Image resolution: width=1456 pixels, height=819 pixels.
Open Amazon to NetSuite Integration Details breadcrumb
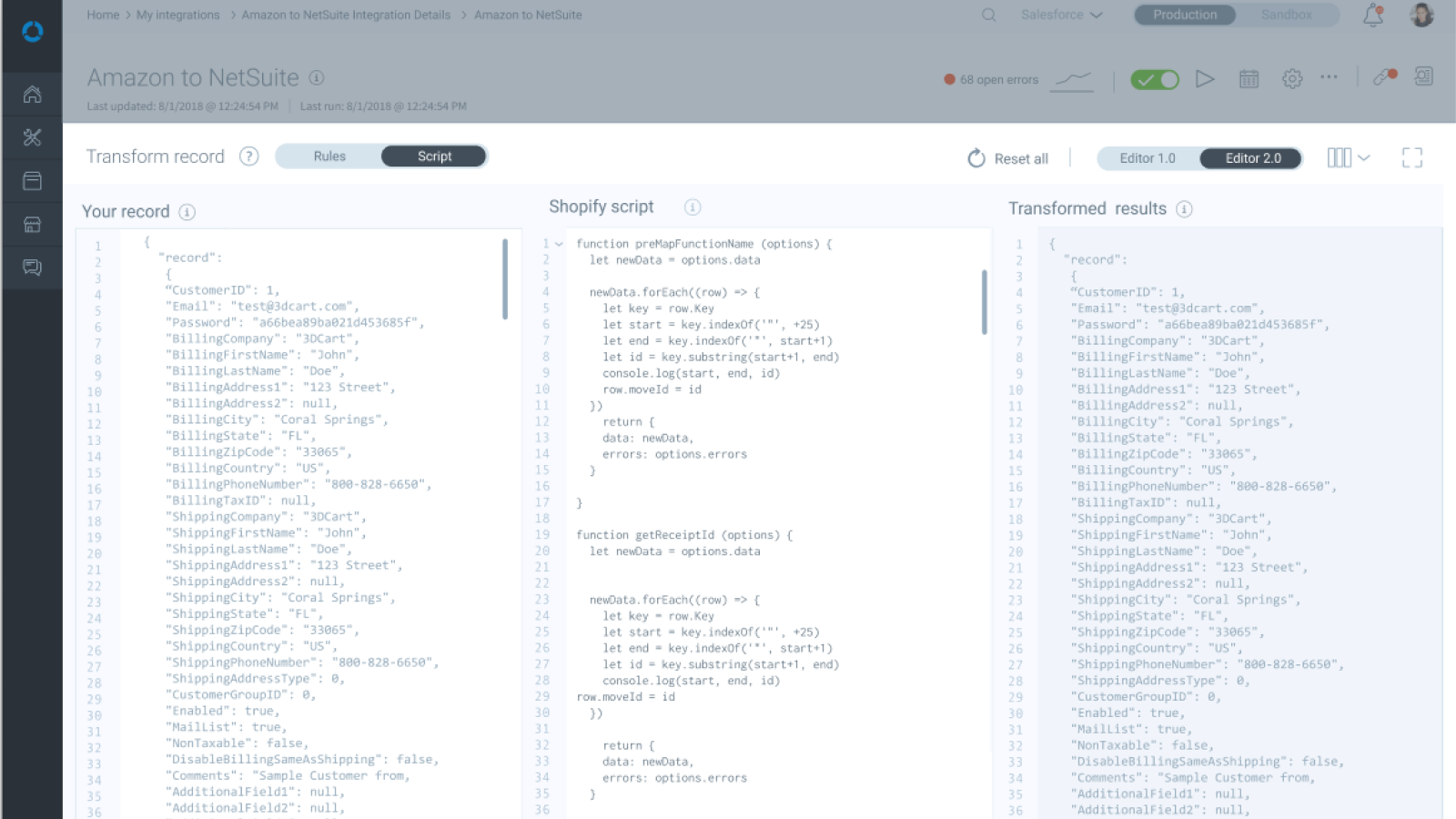[x=346, y=15]
